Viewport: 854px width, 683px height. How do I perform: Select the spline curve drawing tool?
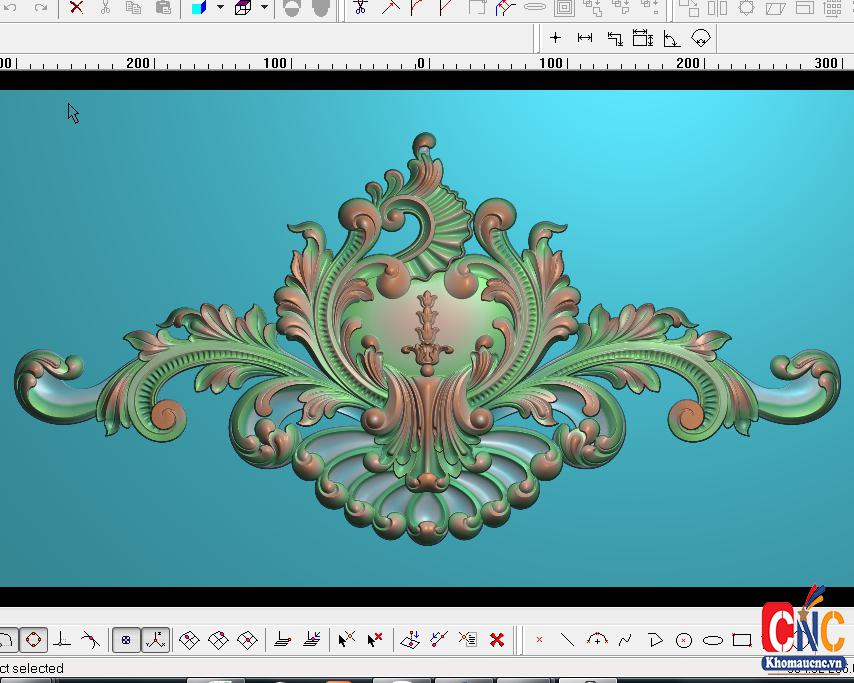626,640
